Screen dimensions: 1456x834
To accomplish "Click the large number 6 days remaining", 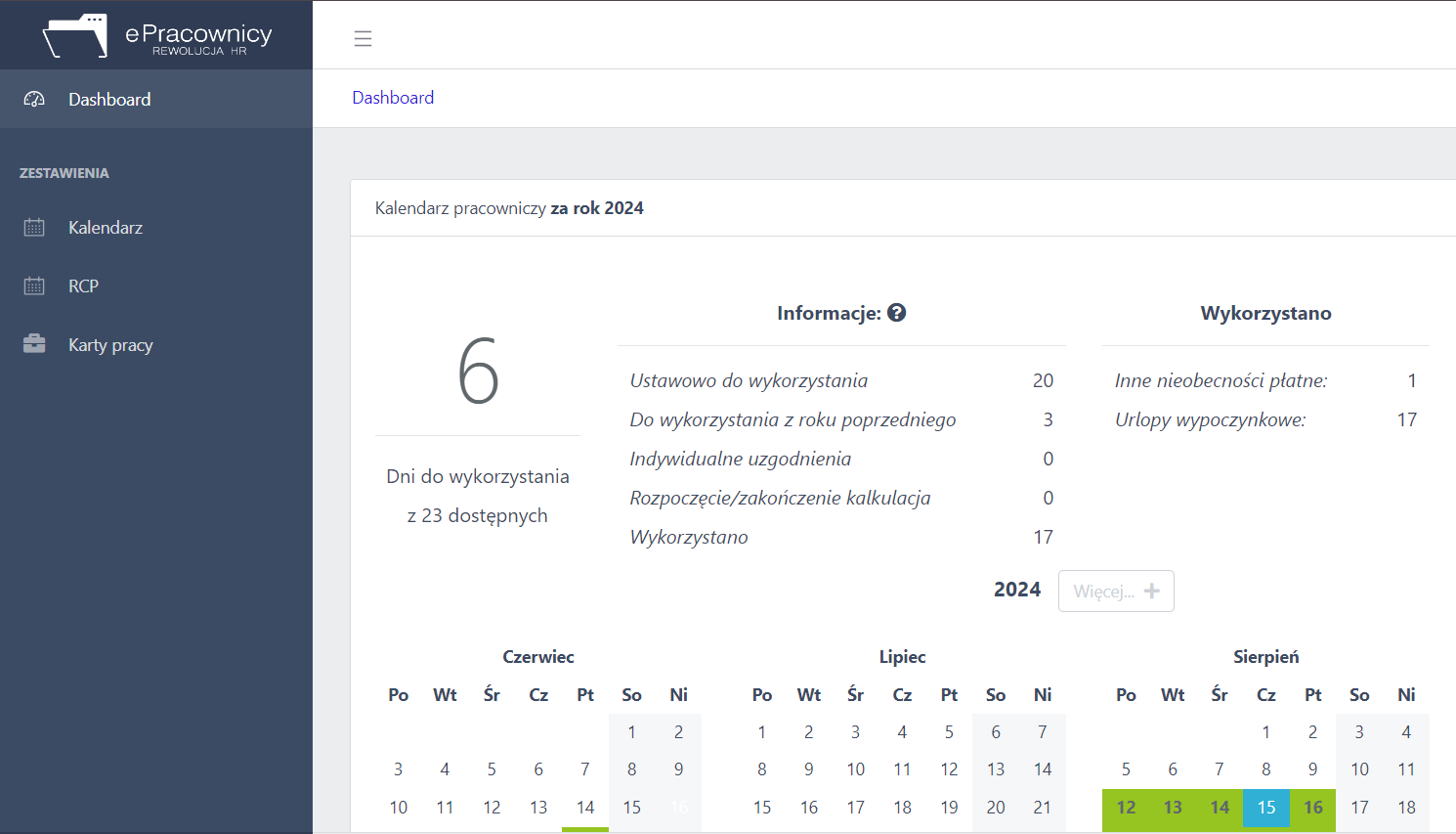I will click(x=478, y=371).
